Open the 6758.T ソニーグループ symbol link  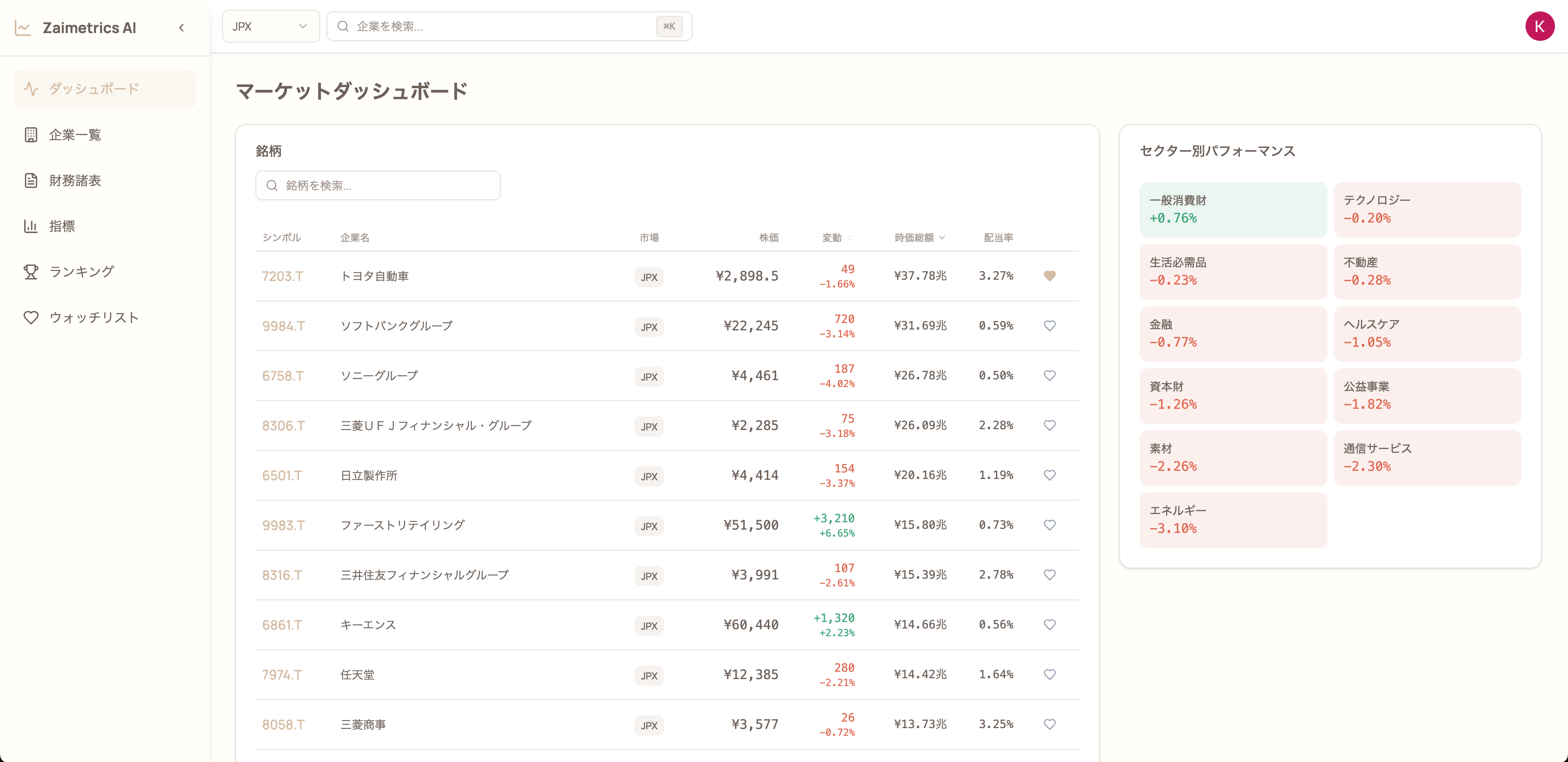(x=283, y=376)
